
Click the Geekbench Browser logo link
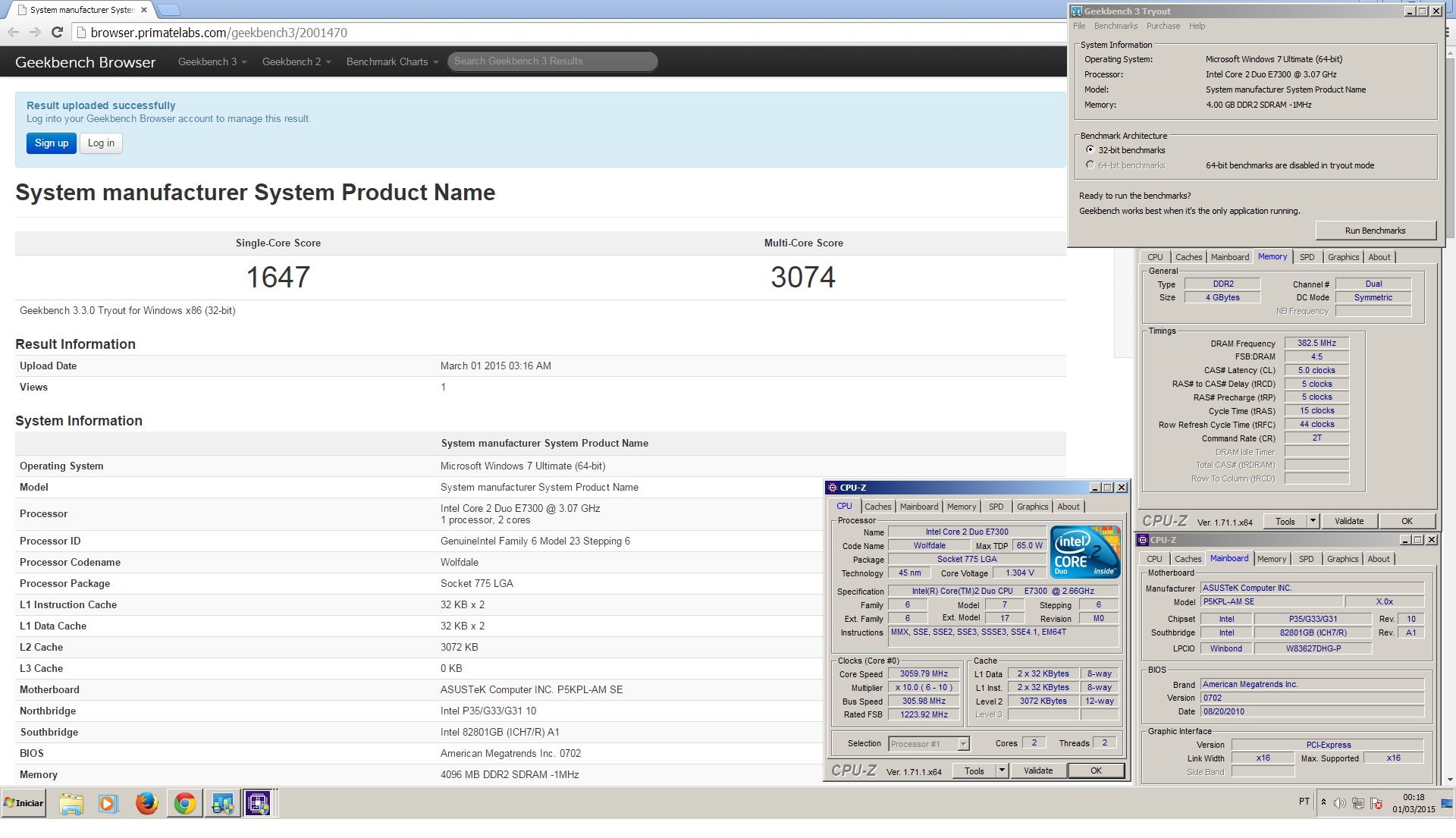point(85,62)
